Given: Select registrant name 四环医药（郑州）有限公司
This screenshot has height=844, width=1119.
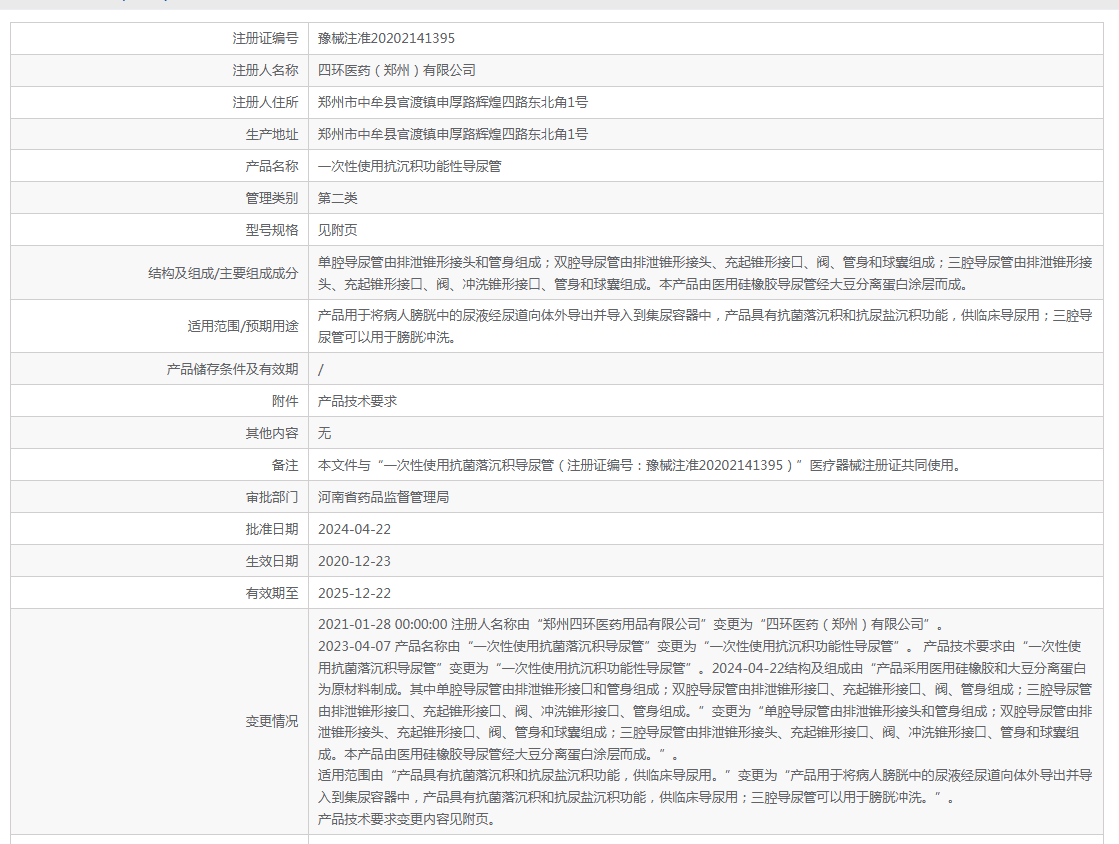Looking at the screenshot, I should 396,71.
